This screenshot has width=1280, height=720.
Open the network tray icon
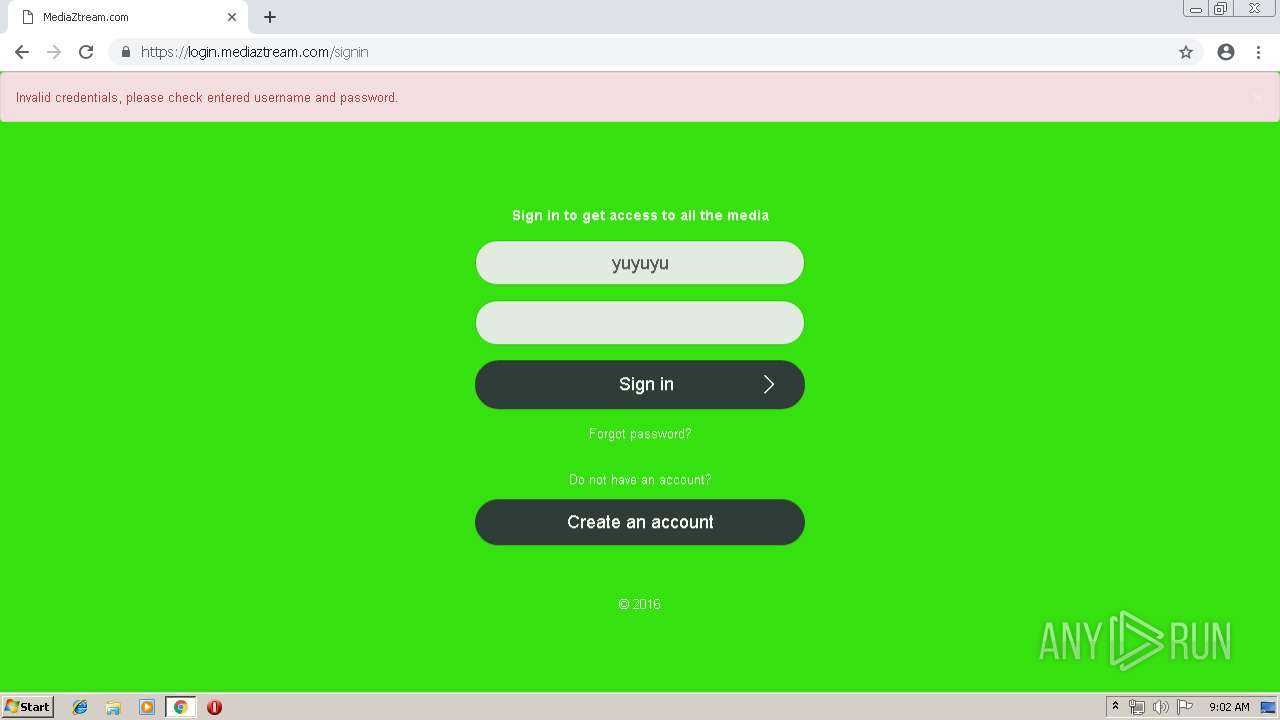(x=1136, y=707)
